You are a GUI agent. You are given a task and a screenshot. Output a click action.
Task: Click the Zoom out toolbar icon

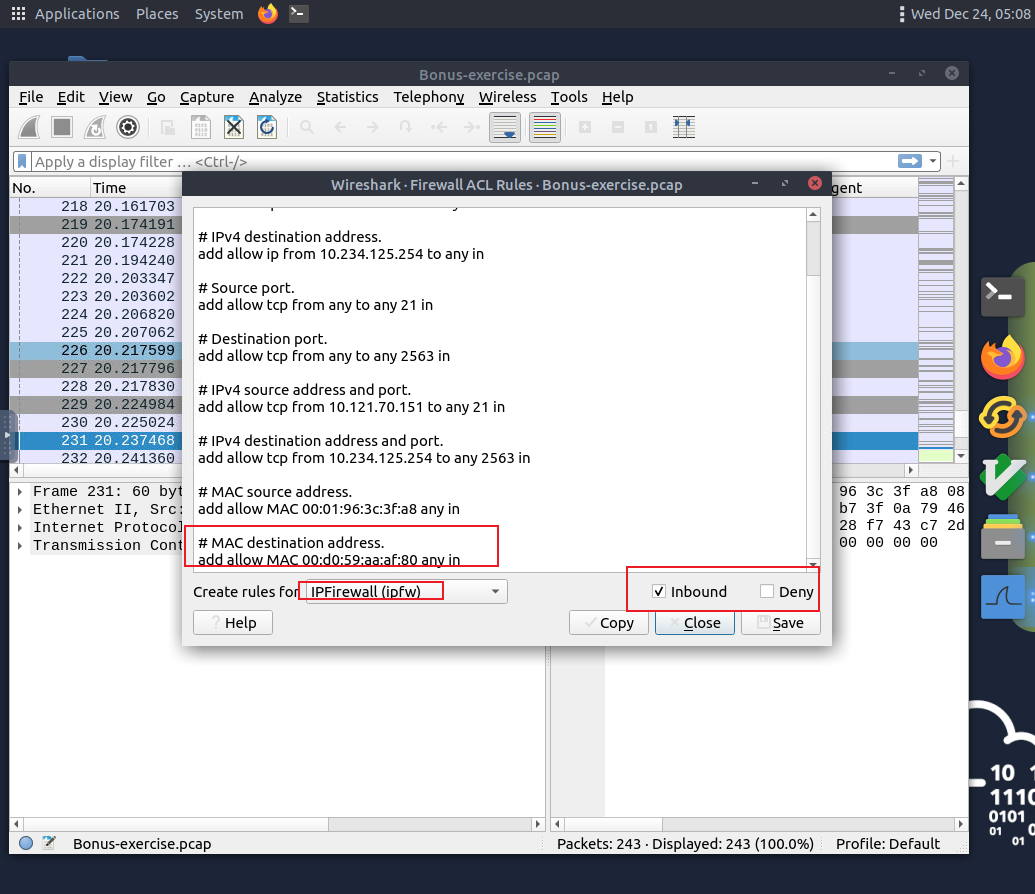coord(618,127)
